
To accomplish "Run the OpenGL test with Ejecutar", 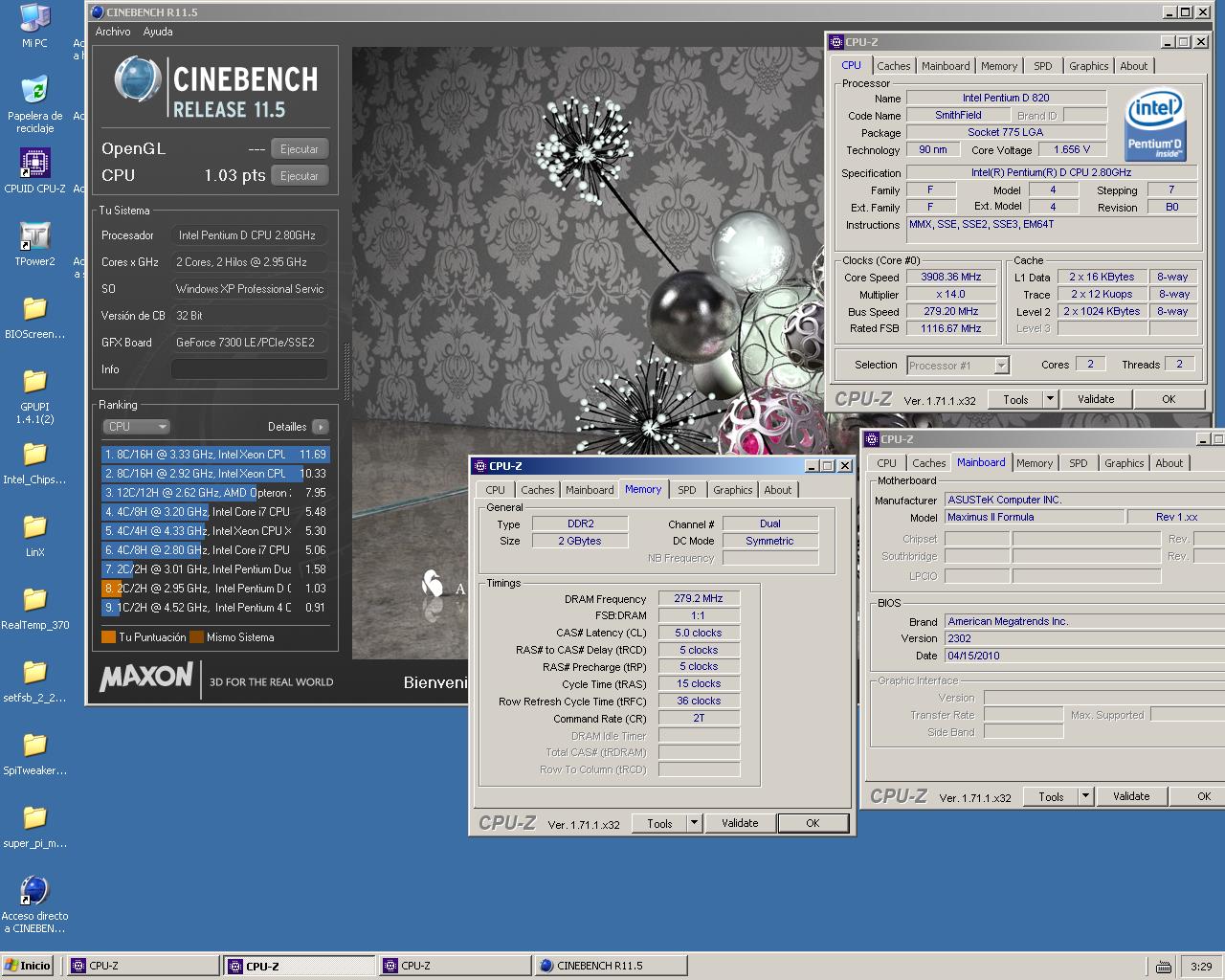I will coord(300,149).
